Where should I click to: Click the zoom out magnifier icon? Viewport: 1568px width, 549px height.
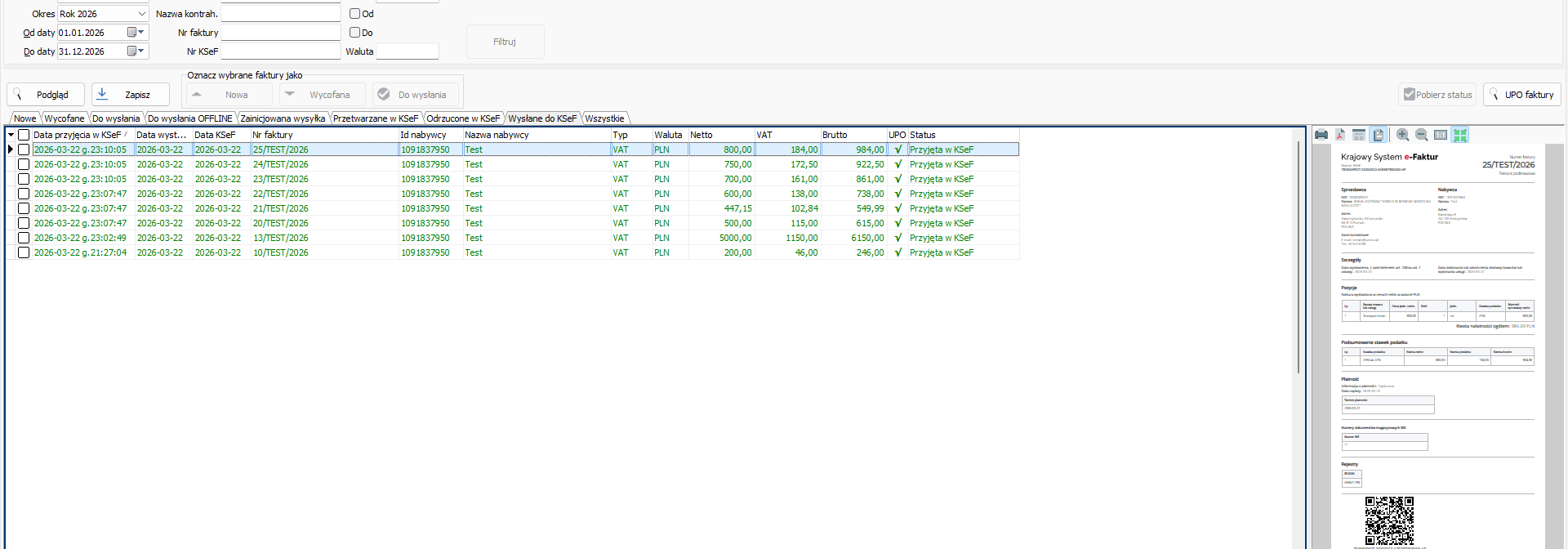[1421, 135]
